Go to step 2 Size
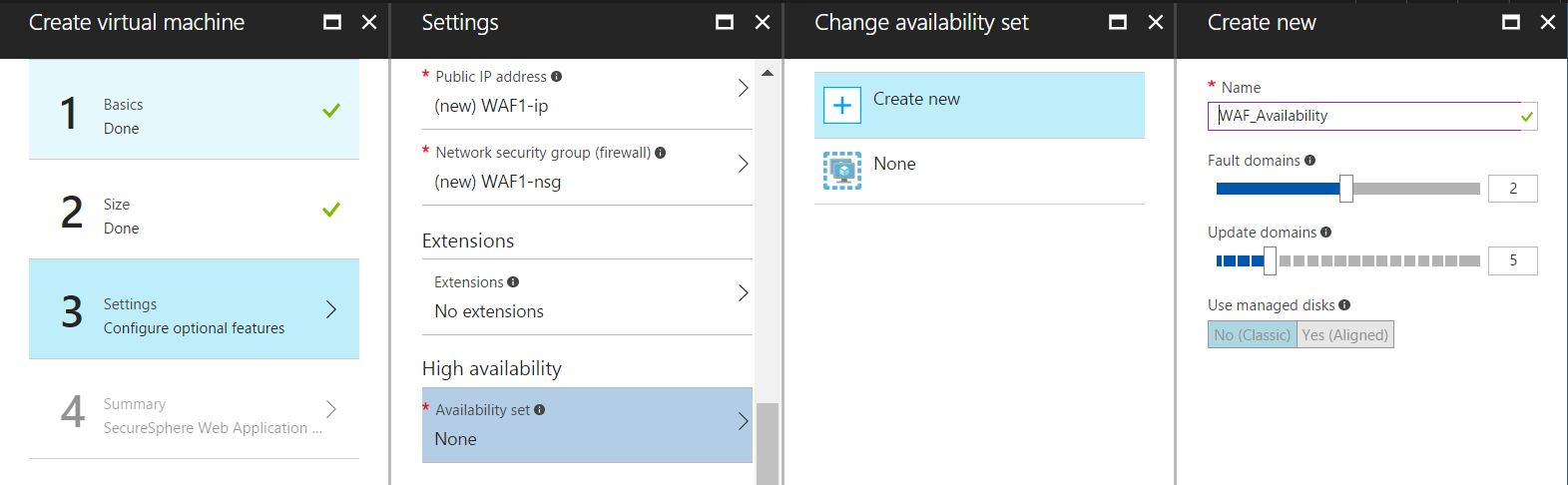The image size is (1568, 485). [194, 210]
